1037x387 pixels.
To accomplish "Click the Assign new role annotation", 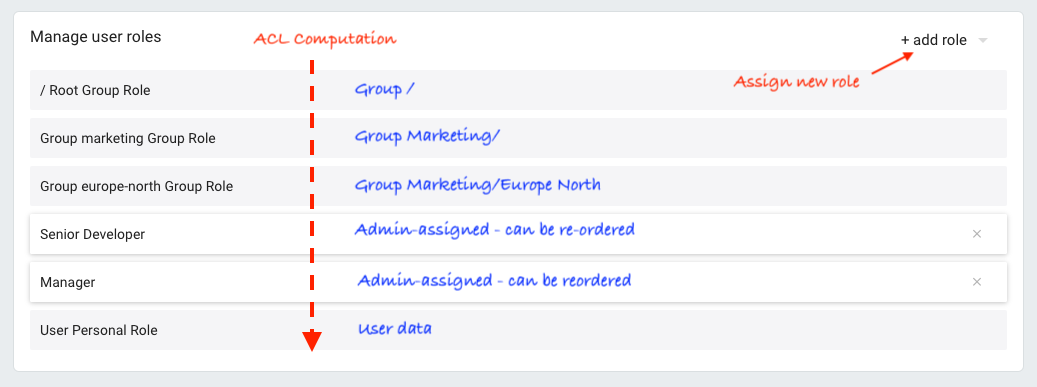I will tap(796, 82).
